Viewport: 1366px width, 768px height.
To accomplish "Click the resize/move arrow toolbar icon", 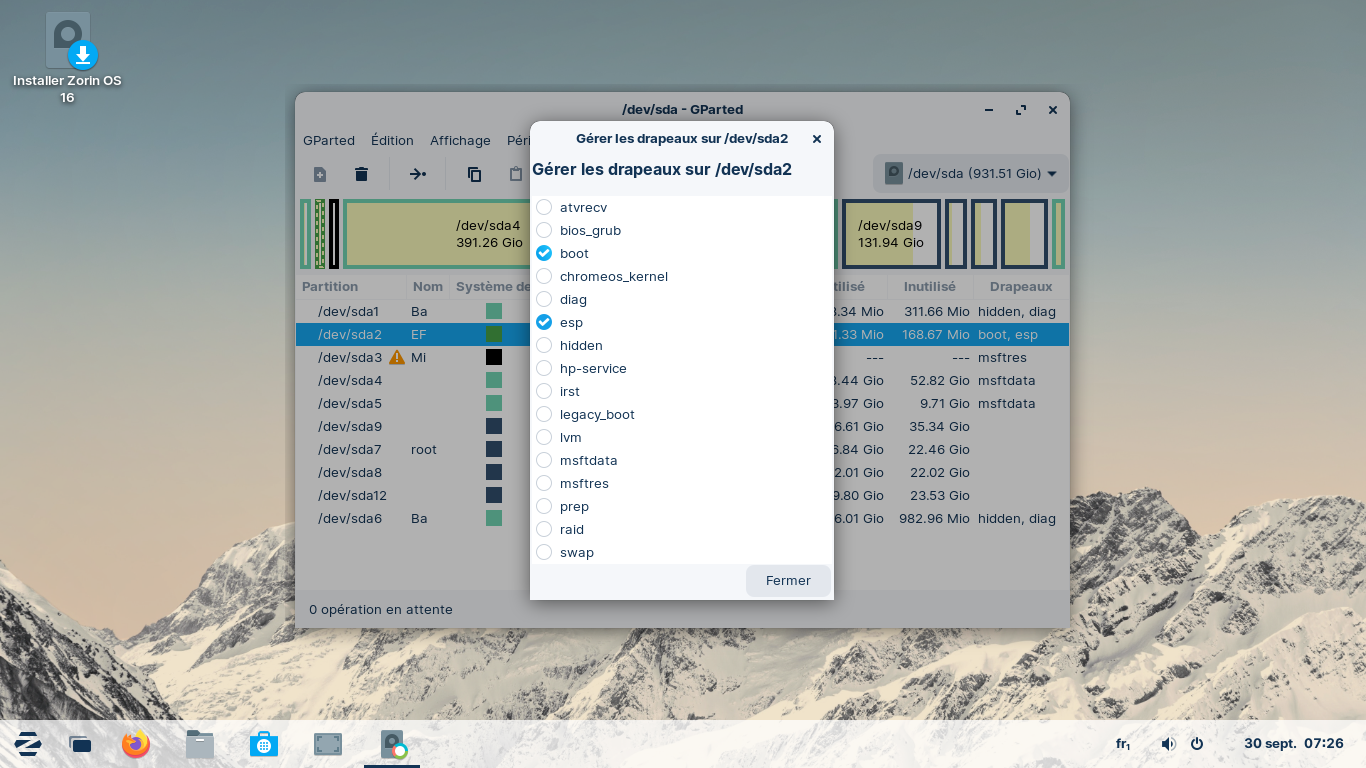I will pyautogui.click(x=418, y=174).
